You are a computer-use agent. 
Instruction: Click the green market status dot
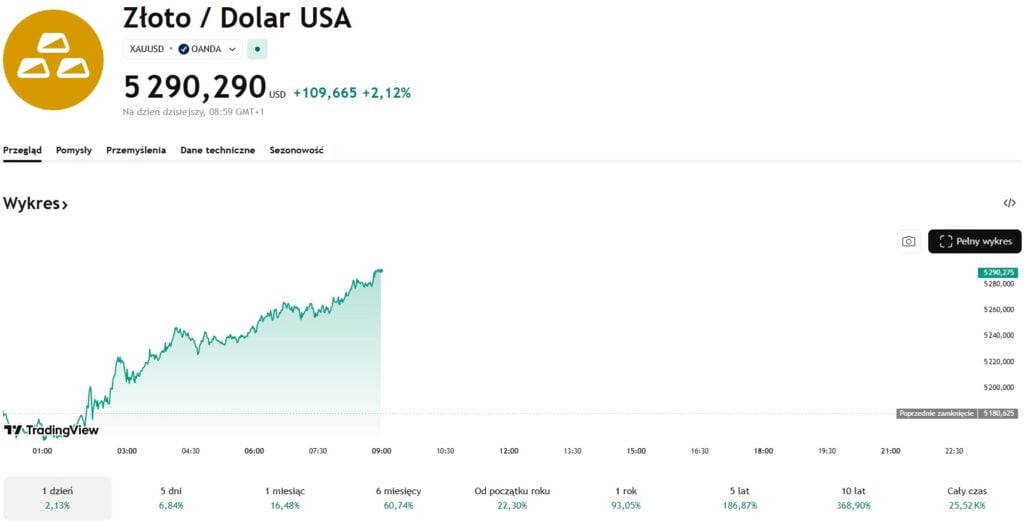click(257, 48)
